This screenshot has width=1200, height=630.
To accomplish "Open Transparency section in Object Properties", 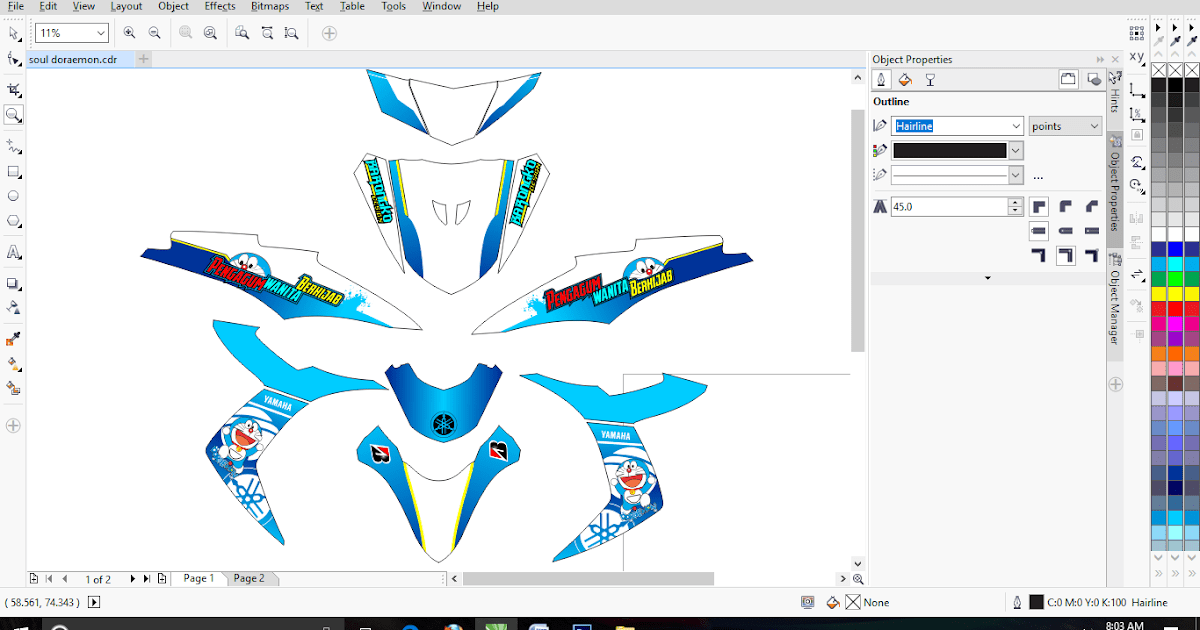I will (930, 80).
